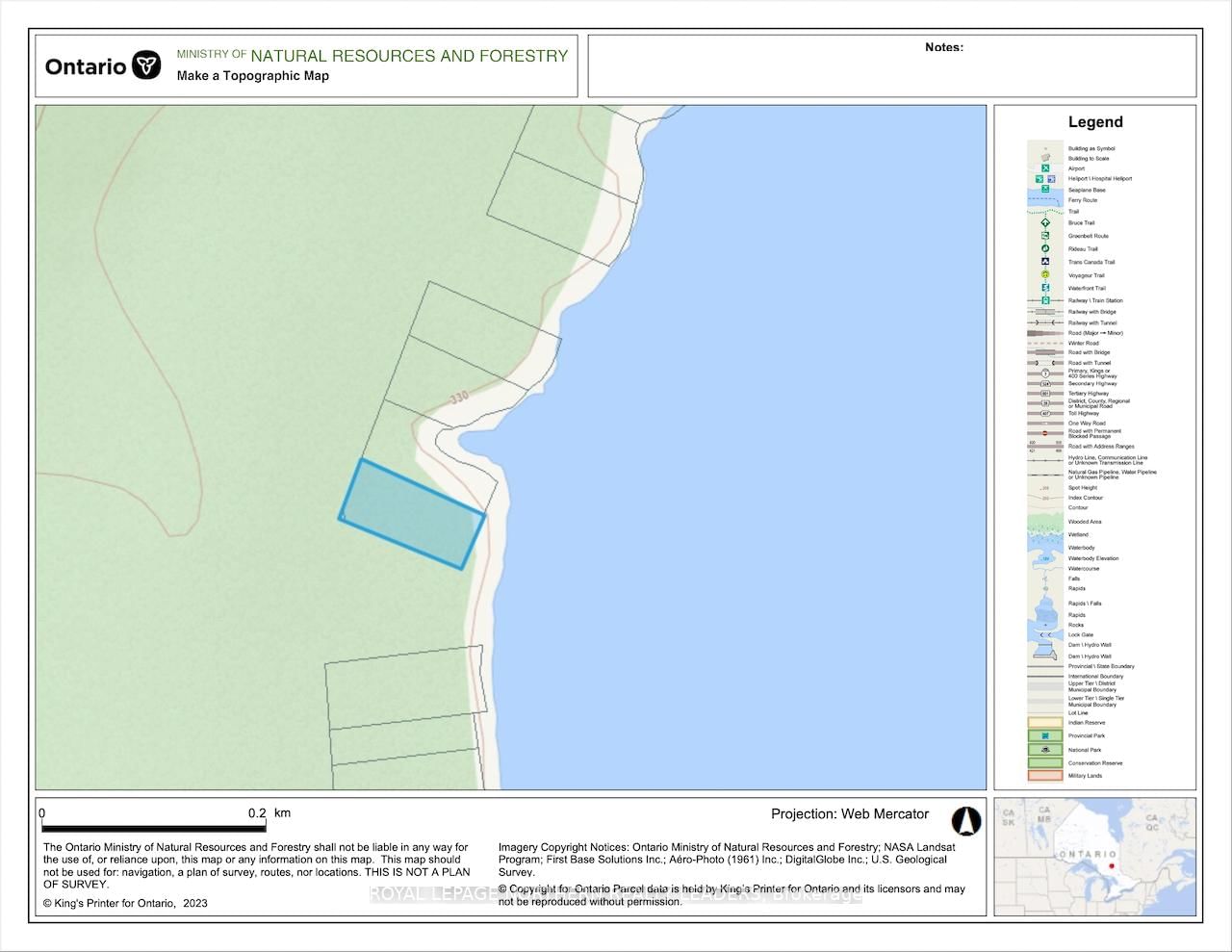Click the Toll Highway shield symbol
Viewport: 1232px width, 952px height.
pyautogui.click(x=1045, y=414)
